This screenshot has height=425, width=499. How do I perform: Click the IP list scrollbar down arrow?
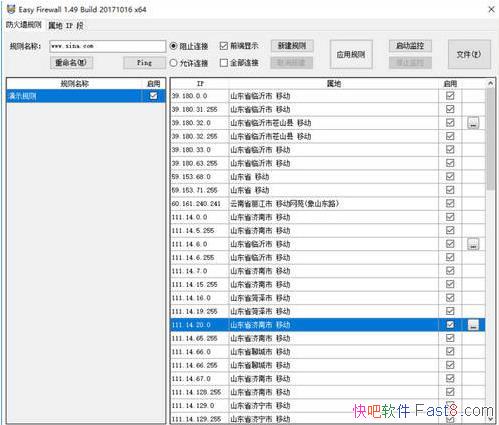coord(490,419)
